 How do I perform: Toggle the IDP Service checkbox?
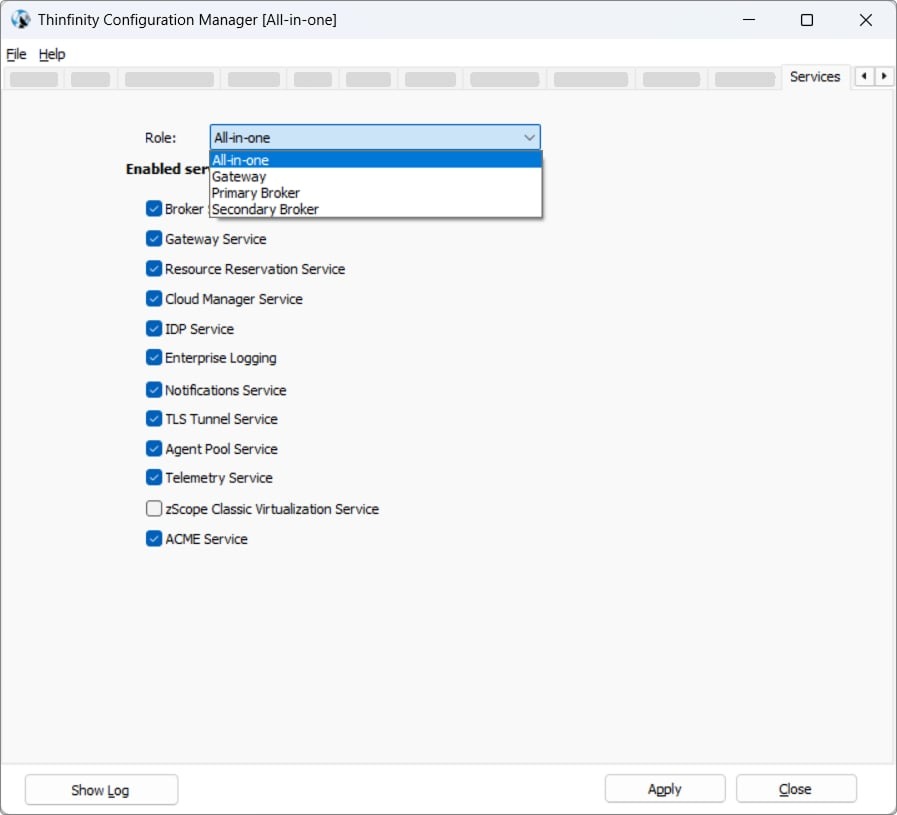tap(154, 329)
